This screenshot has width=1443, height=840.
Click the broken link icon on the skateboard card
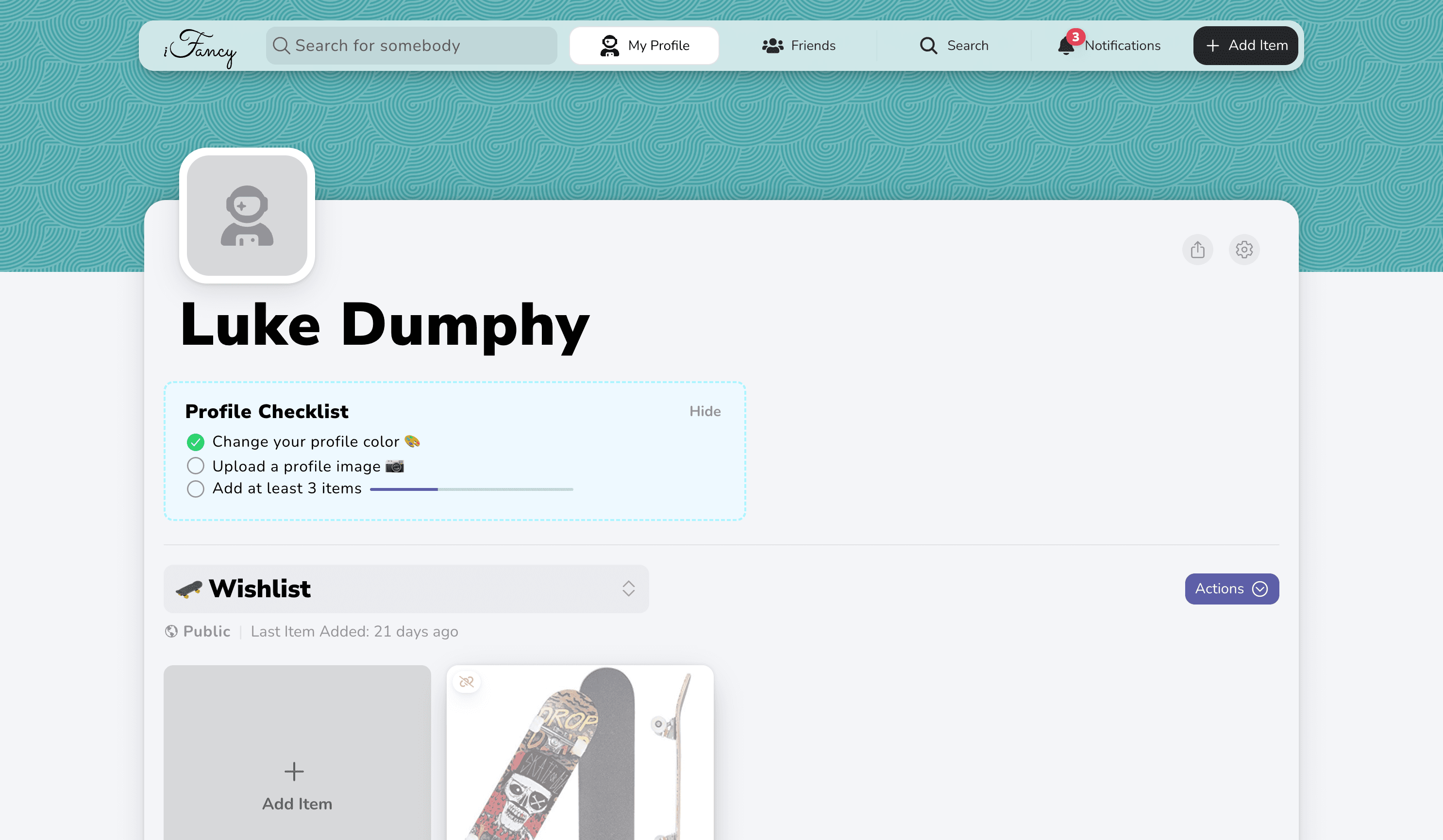click(x=467, y=681)
